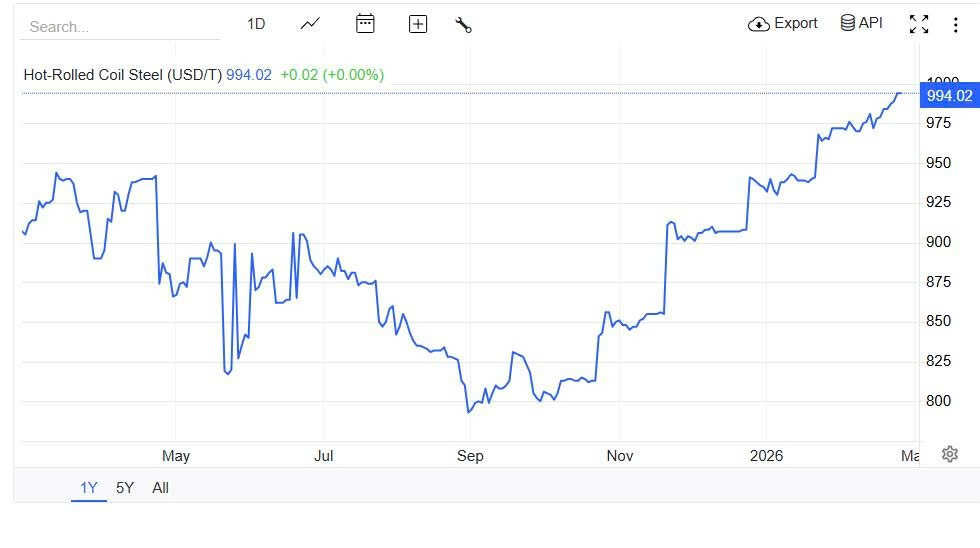The height and width of the screenshot is (548, 980).
Task: Click the Export cloud download button
Action: 783,23
